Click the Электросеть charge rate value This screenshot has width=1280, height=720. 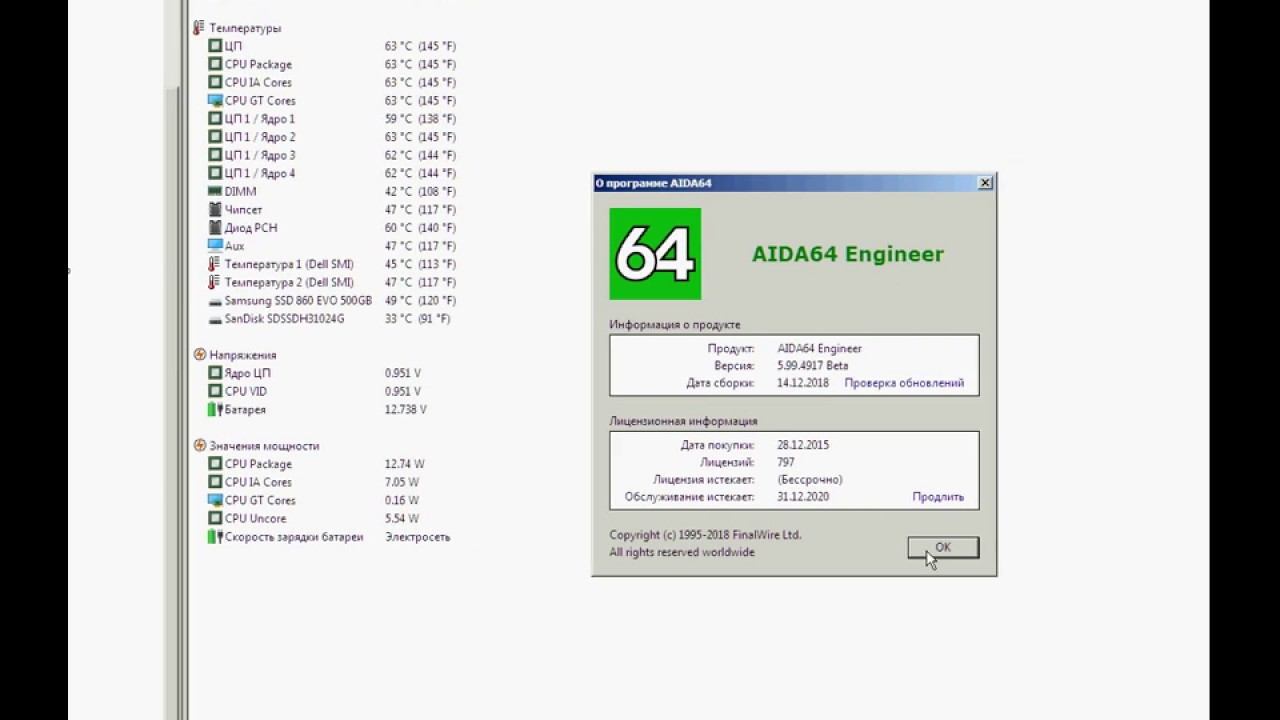point(418,537)
